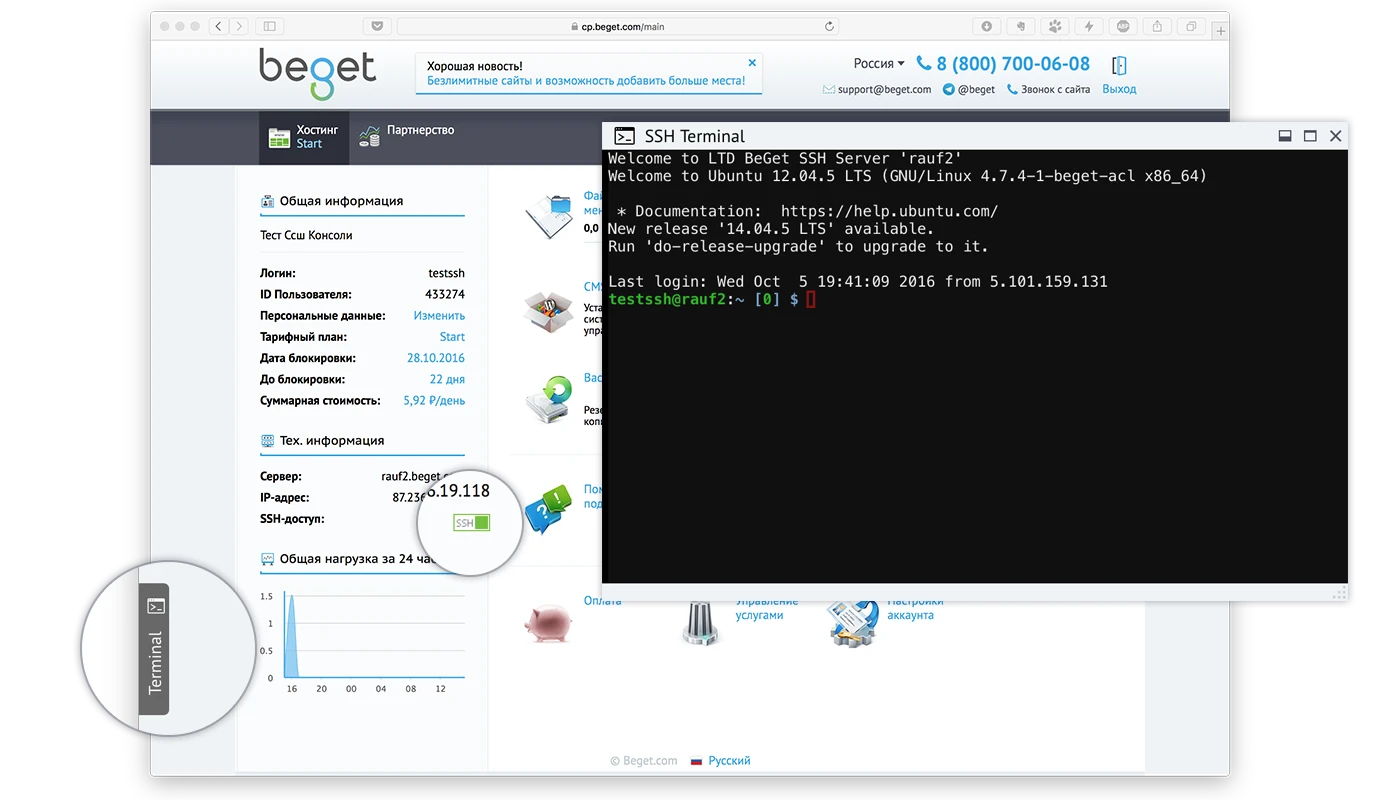
Task: Open account settings gear icon
Action: coord(853,622)
